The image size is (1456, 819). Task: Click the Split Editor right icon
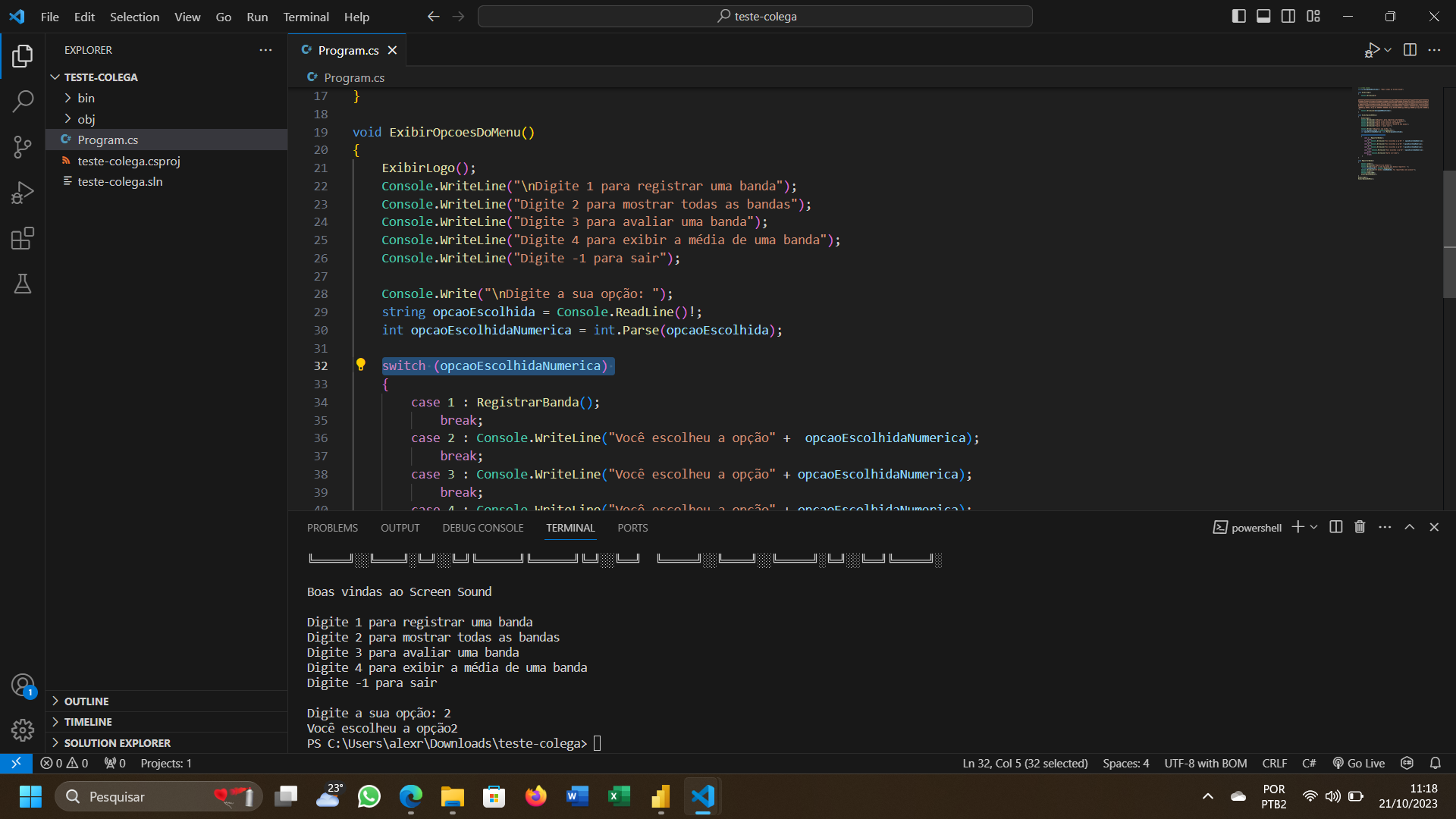tap(1410, 50)
